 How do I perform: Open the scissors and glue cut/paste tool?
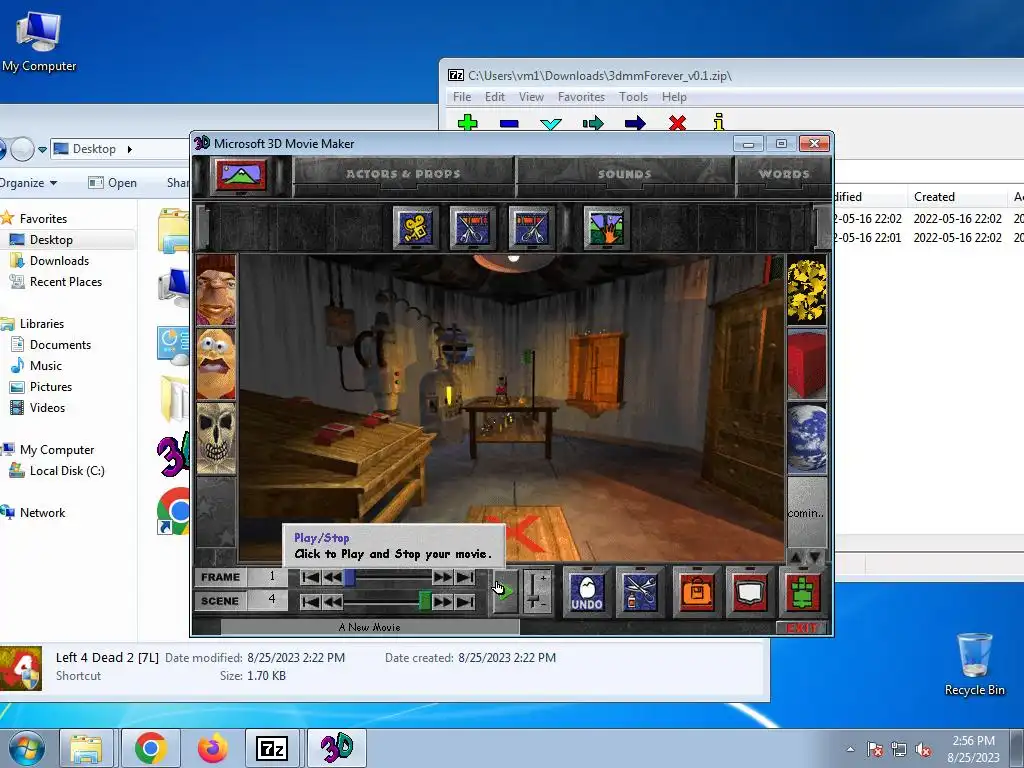tap(640, 592)
